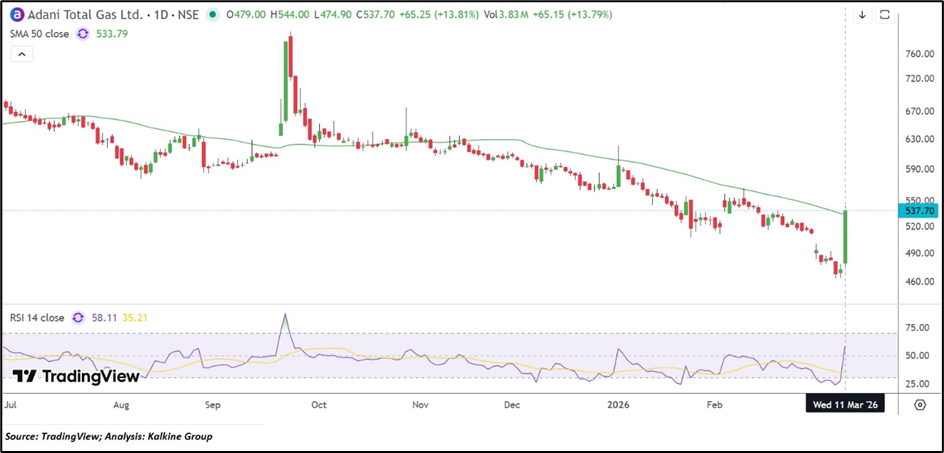Click the highlighted 537.70 price label
Viewport: 944px width, 453px height.
(x=916, y=211)
